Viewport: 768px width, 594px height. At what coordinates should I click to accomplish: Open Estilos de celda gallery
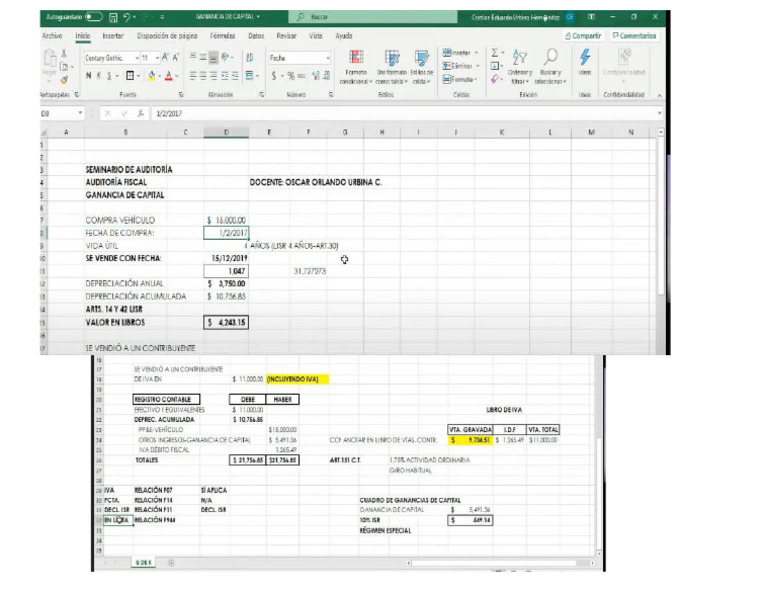click(x=422, y=67)
